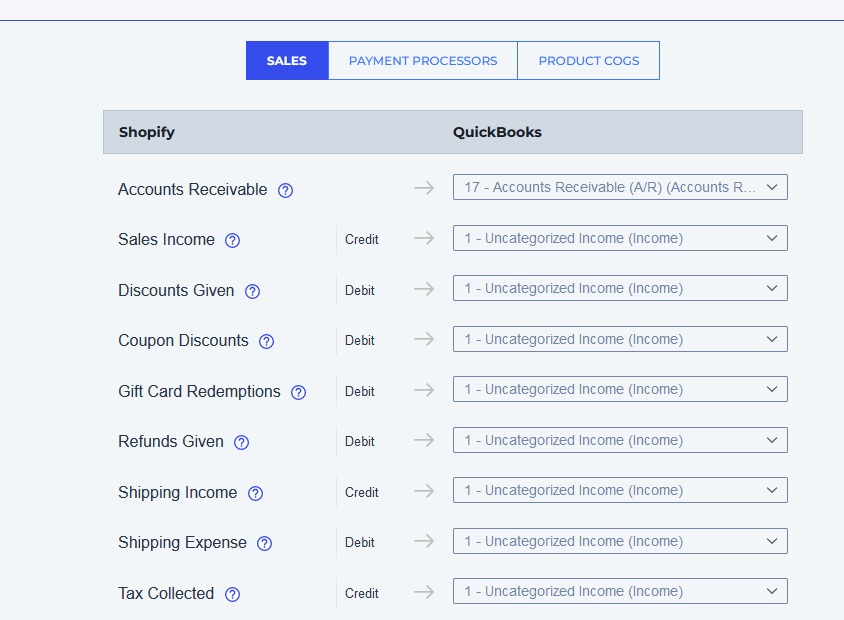Image resolution: width=844 pixels, height=620 pixels.
Task: Open the Tax Collected account dropdown
Action: click(620, 591)
